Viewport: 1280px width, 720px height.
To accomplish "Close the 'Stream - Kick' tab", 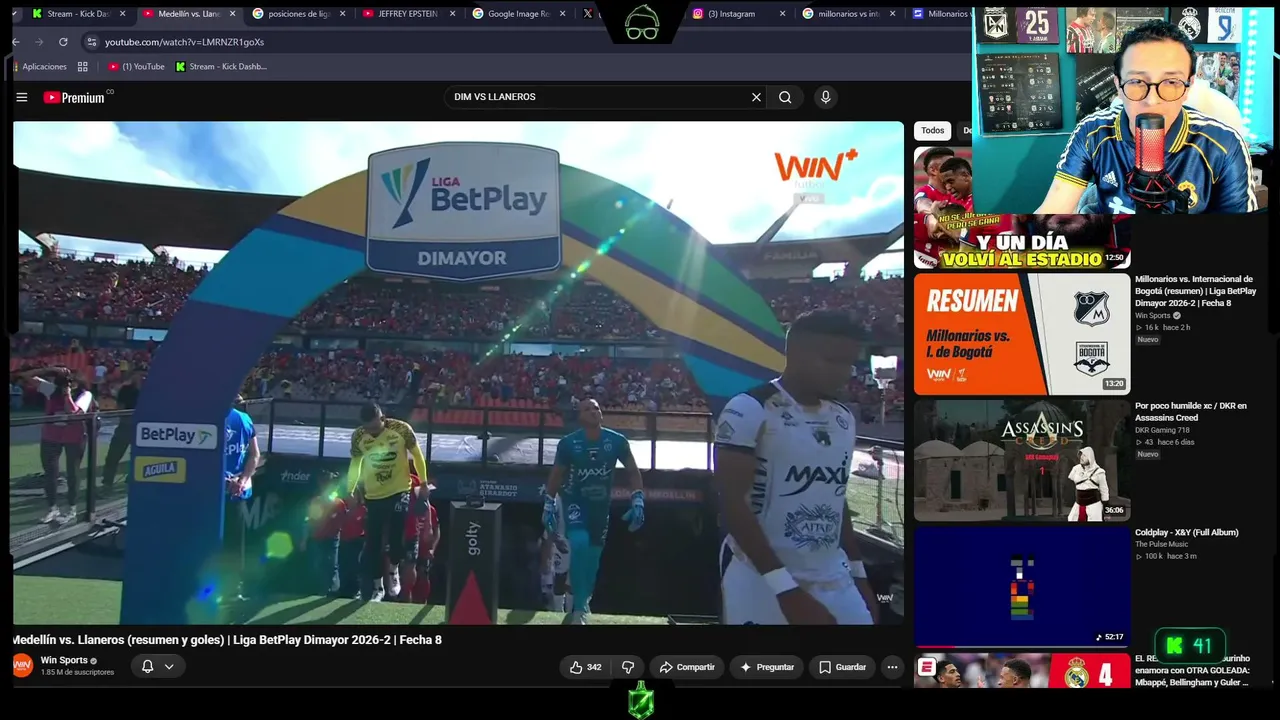I will pyautogui.click(x=122, y=14).
